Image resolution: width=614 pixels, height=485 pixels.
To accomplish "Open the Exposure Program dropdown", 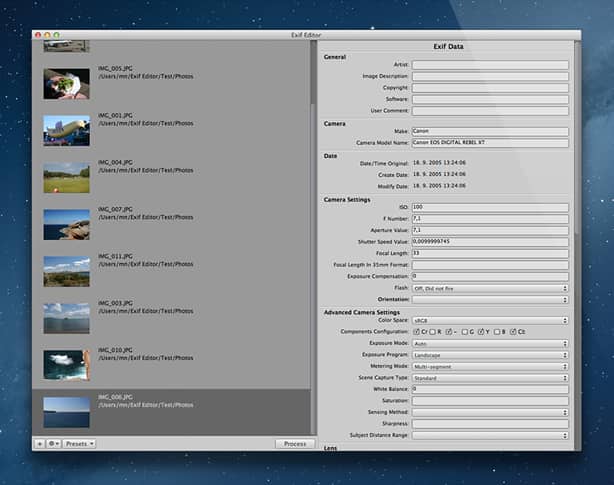I will [x=489, y=354].
